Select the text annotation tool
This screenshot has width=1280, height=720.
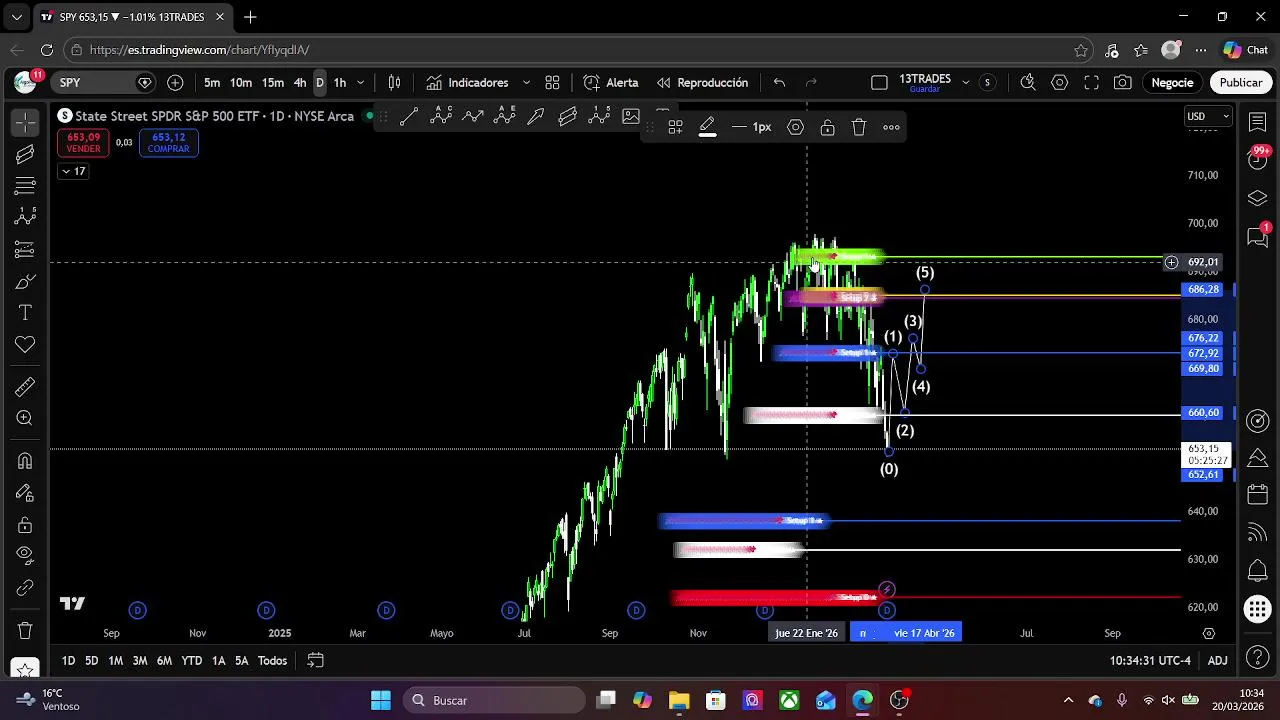(25, 313)
